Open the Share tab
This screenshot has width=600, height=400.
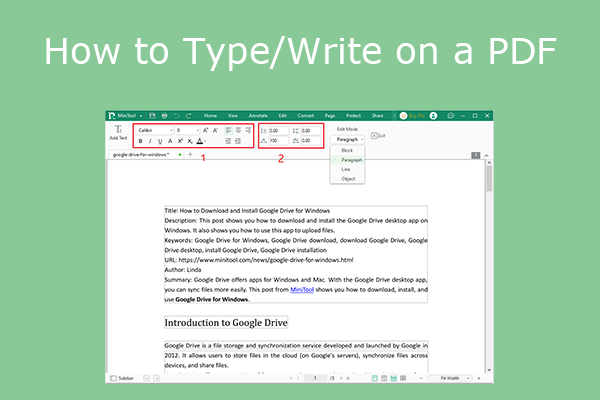pyautogui.click(x=377, y=116)
